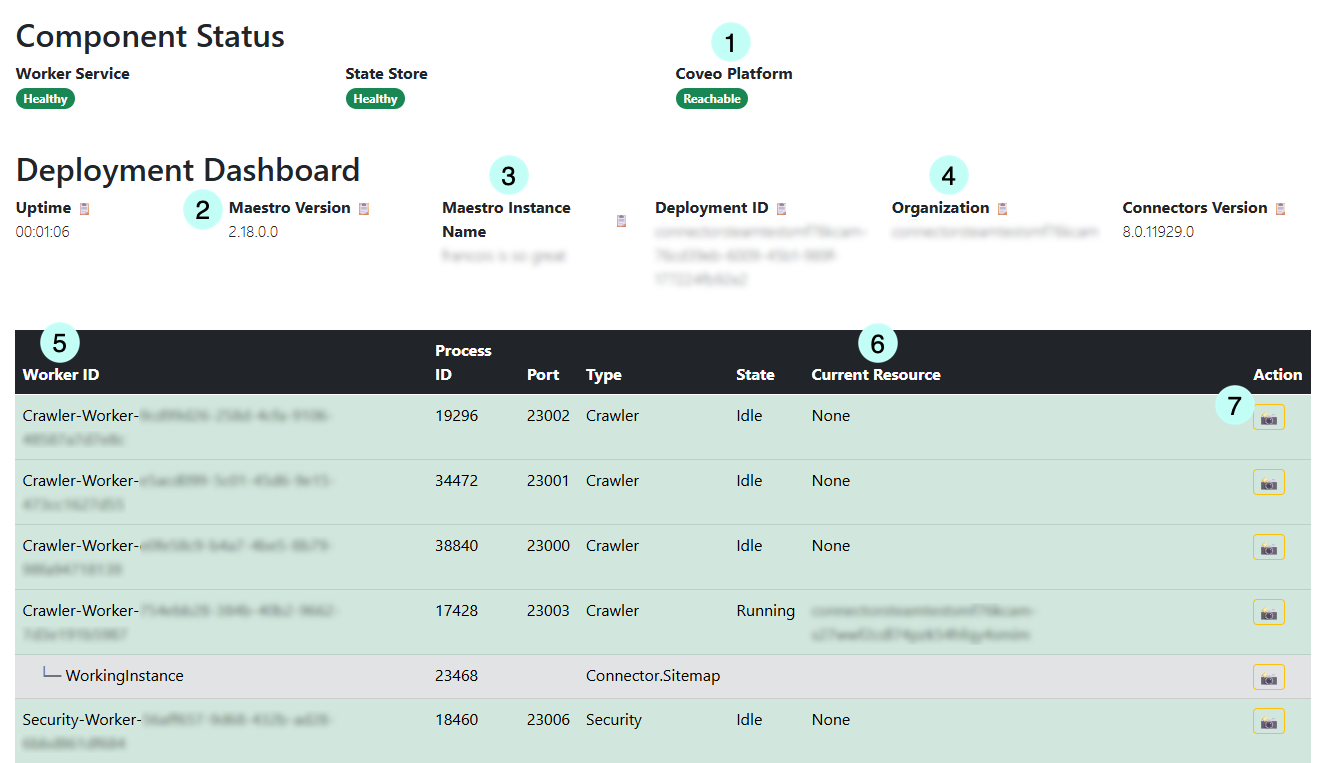Click the Worker ID column header

[x=60, y=375]
